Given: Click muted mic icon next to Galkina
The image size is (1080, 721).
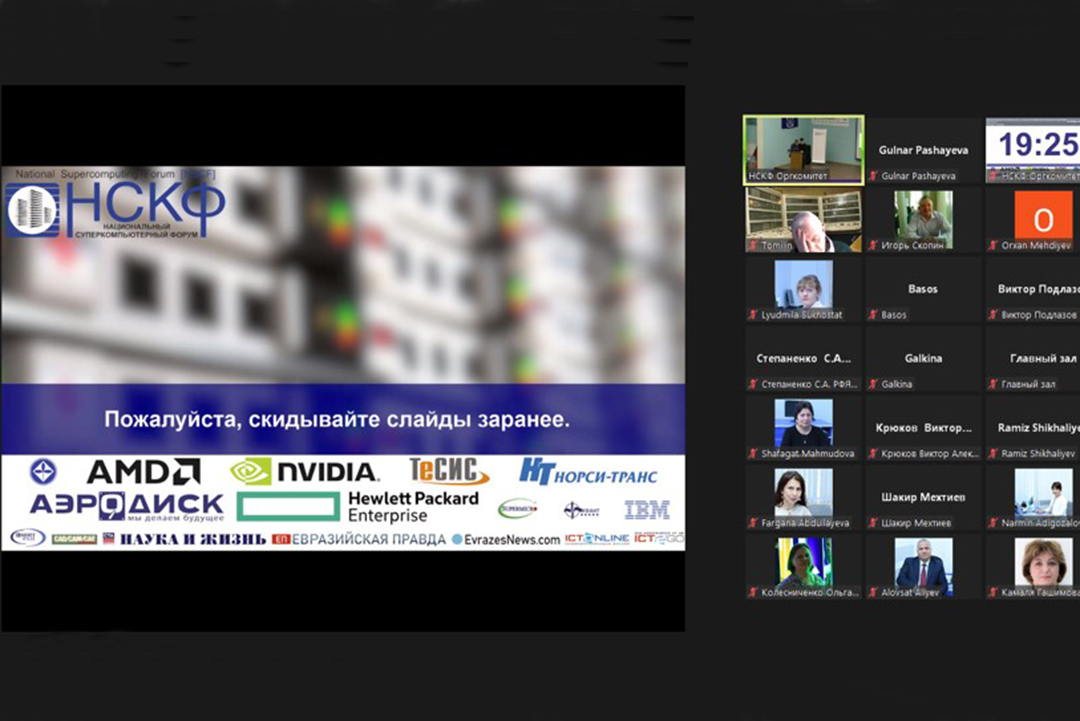Looking at the screenshot, I should tap(873, 384).
